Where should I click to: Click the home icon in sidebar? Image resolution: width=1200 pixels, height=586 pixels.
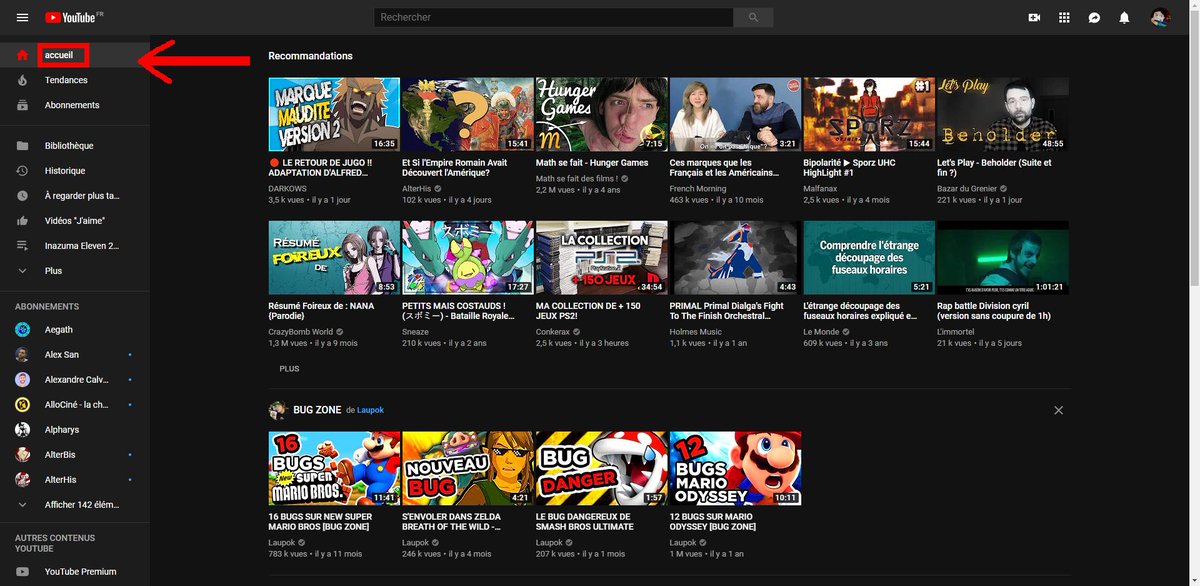(x=22, y=55)
